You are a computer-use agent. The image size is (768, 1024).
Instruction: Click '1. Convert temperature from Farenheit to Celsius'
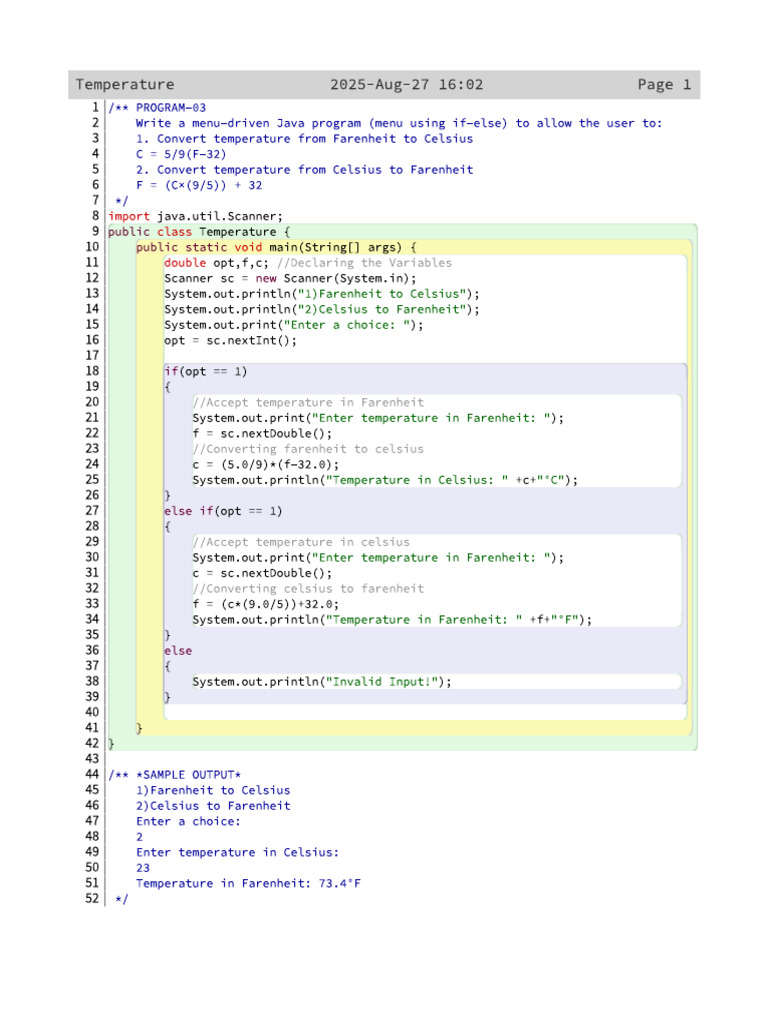pyautogui.click(x=304, y=139)
